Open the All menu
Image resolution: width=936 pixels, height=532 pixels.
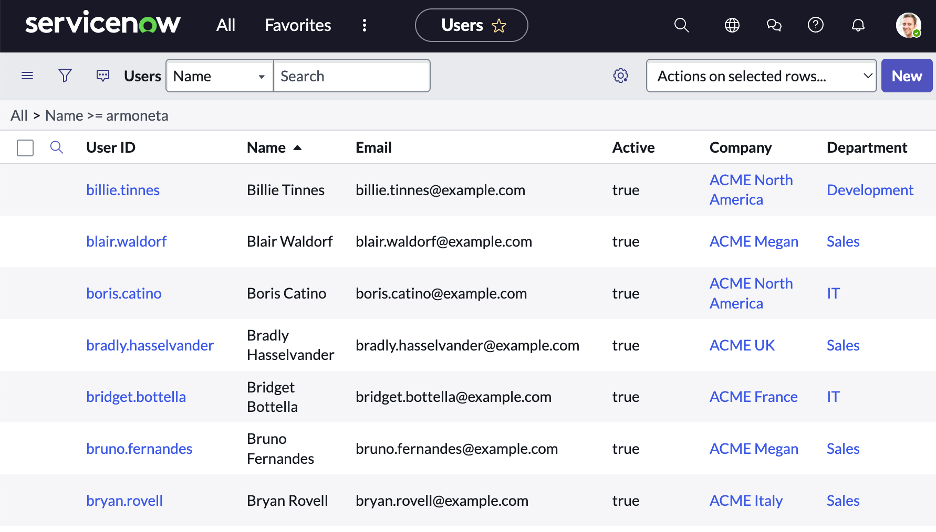click(226, 25)
